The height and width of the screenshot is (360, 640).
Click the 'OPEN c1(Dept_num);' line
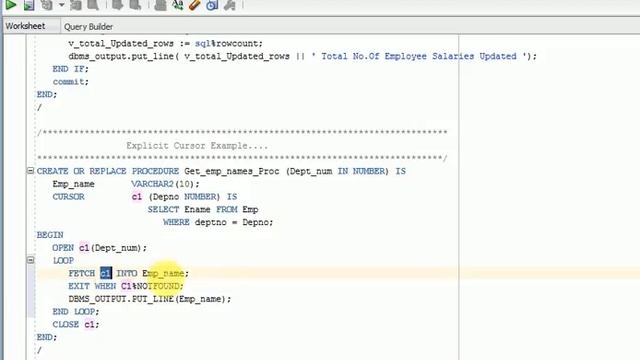[99, 248]
